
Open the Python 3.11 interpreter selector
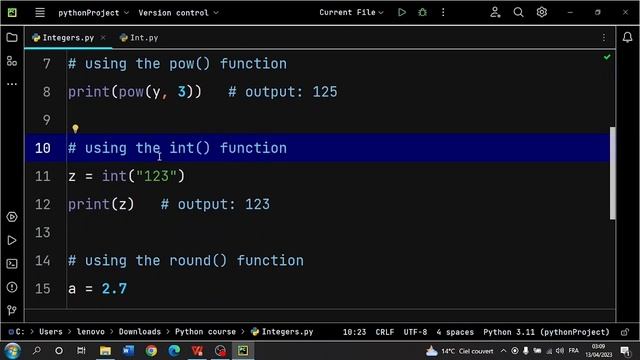click(546, 332)
